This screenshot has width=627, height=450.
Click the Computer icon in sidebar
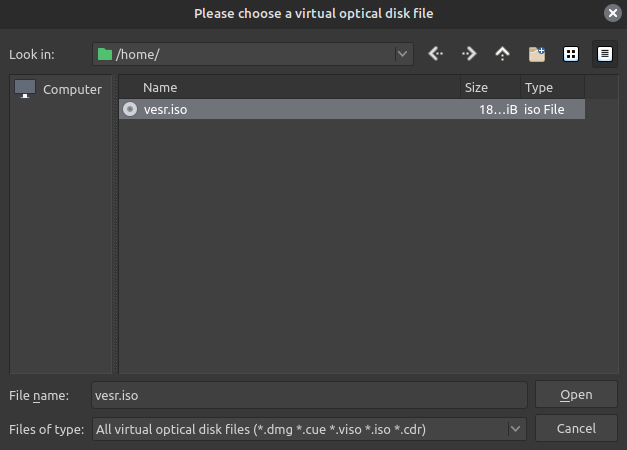click(26, 89)
